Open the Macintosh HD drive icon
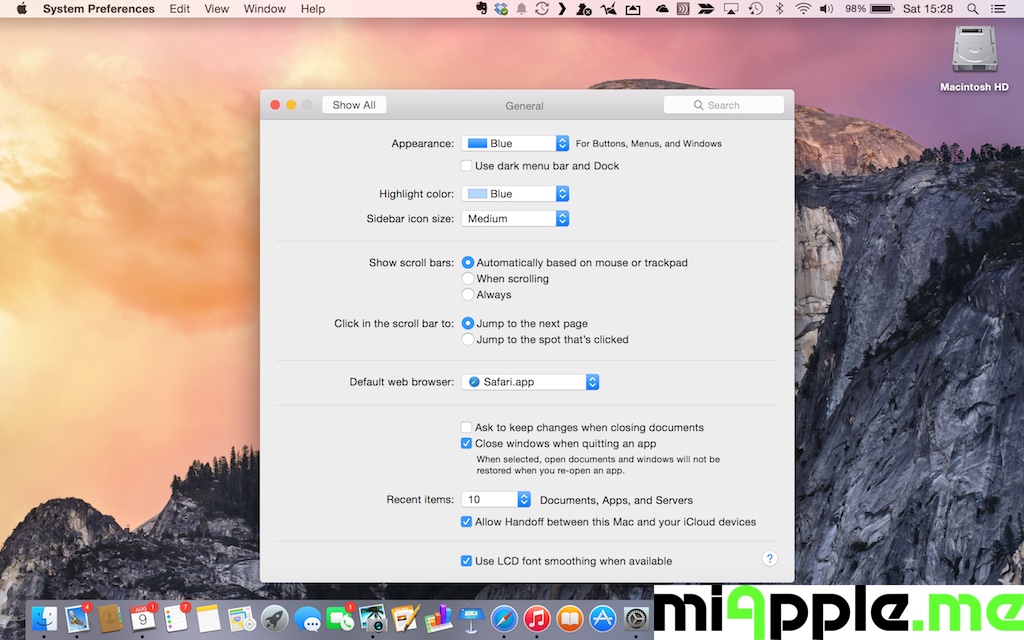 [x=973, y=50]
